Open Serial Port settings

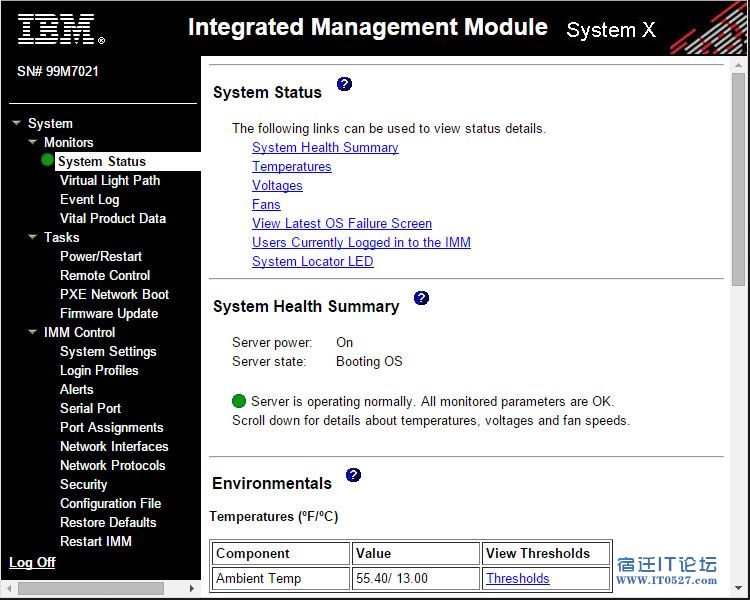90,408
